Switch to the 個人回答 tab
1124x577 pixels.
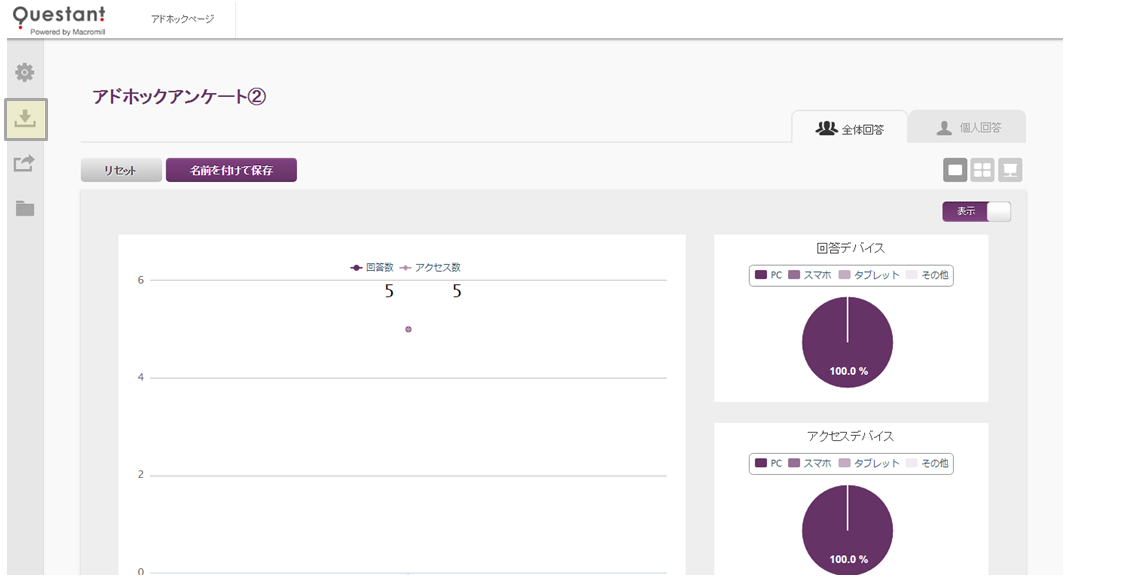point(967,128)
